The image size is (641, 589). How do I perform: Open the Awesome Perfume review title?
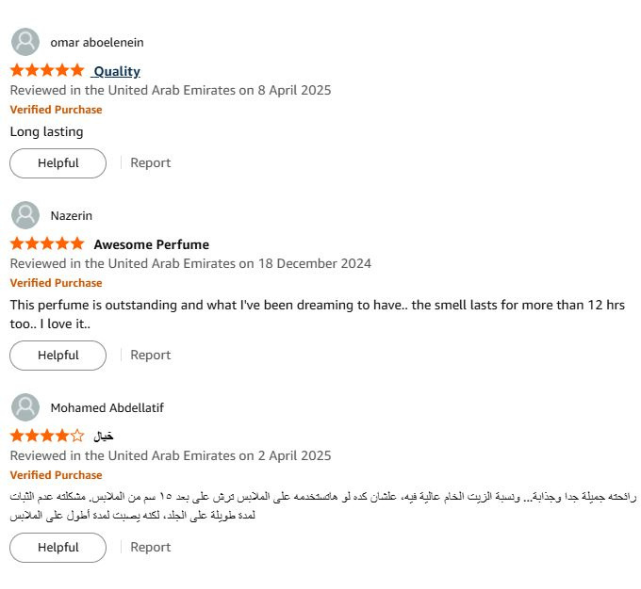click(x=151, y=244)
